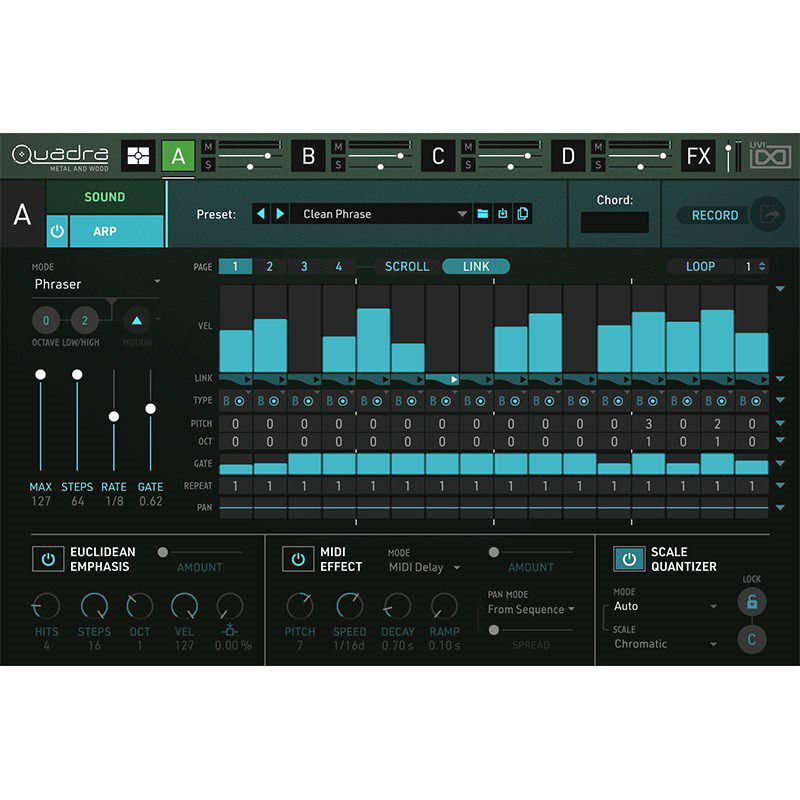Click the RATE slider handle
This screenshot has width=800, height=800.
click(114, 416)
